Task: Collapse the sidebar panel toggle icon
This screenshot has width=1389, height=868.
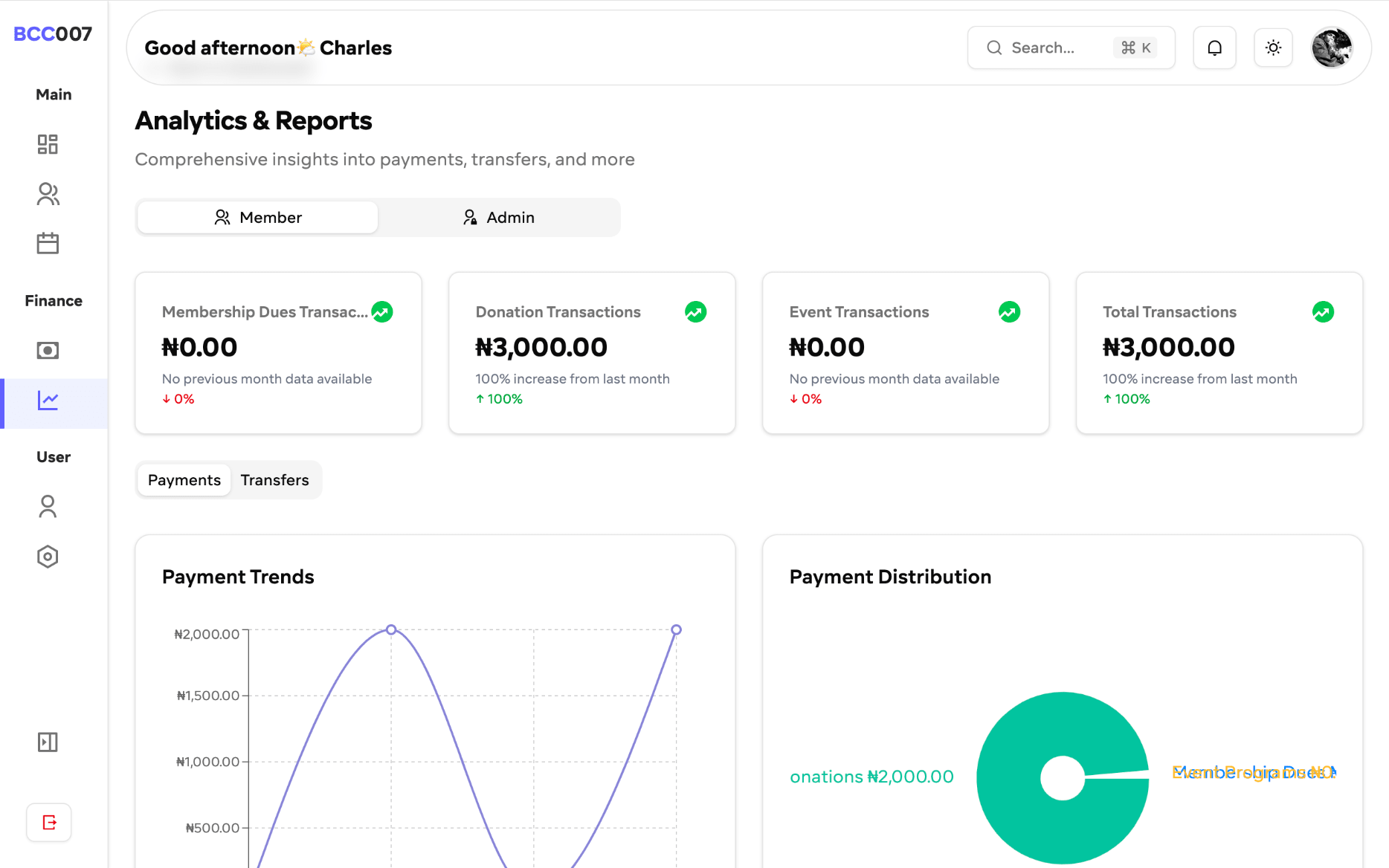Action: click(48, 742)
